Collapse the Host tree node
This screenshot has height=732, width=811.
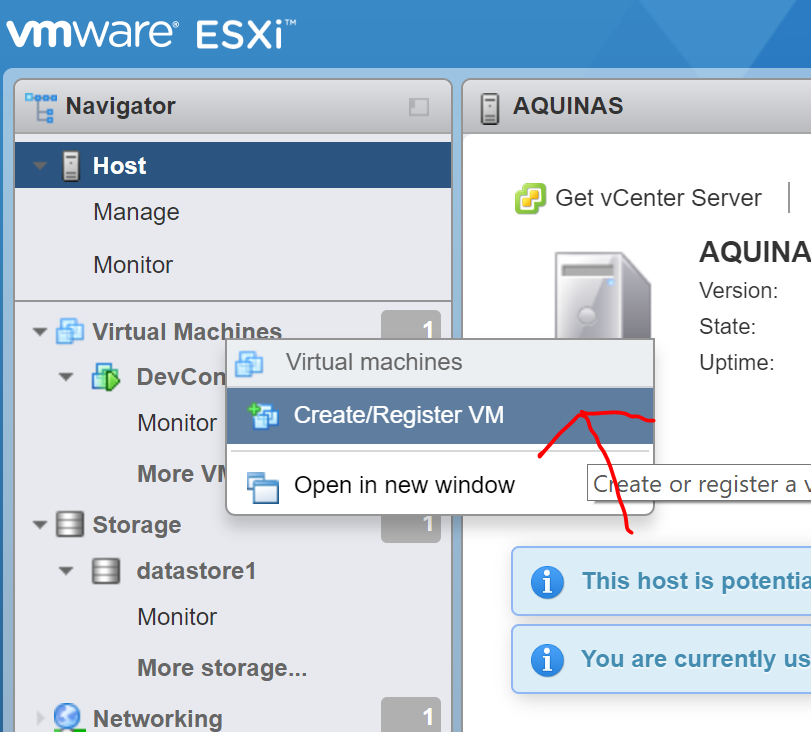coord(40,166)
